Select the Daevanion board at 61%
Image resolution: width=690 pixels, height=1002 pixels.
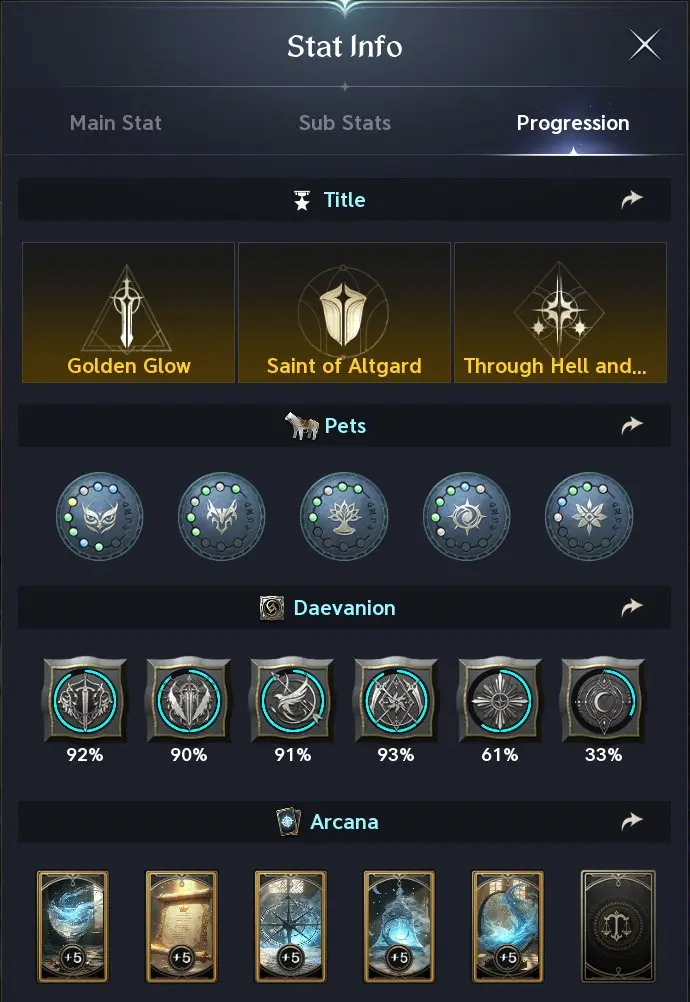point(499,702)
